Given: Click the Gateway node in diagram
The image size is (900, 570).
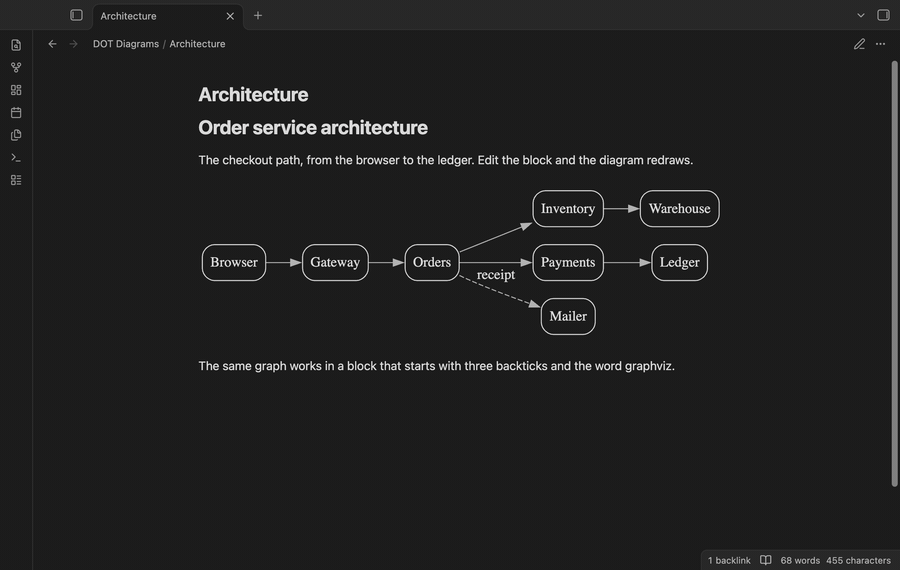Looking at the screenshot, I should point(335,262).
